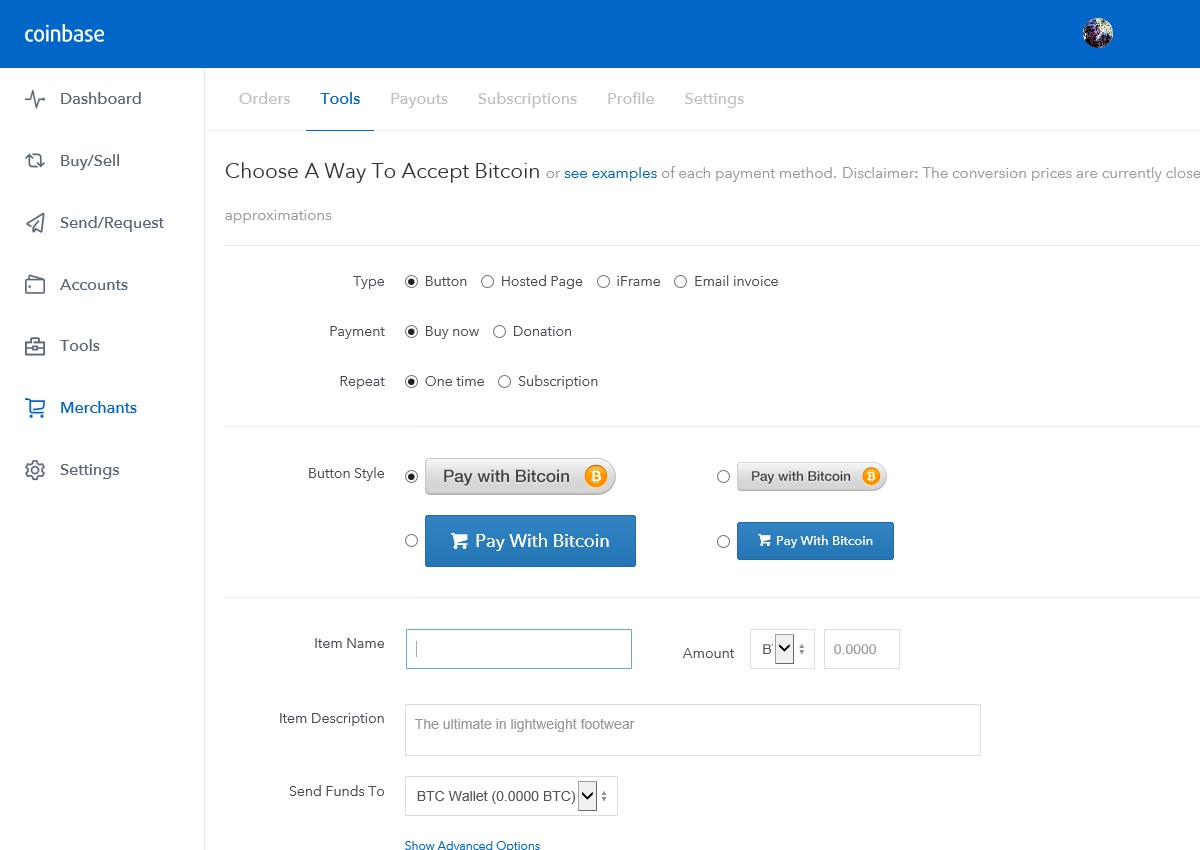The image size is (1200, 850).
Task: Select One time repeat option
Action: [411, 382]
